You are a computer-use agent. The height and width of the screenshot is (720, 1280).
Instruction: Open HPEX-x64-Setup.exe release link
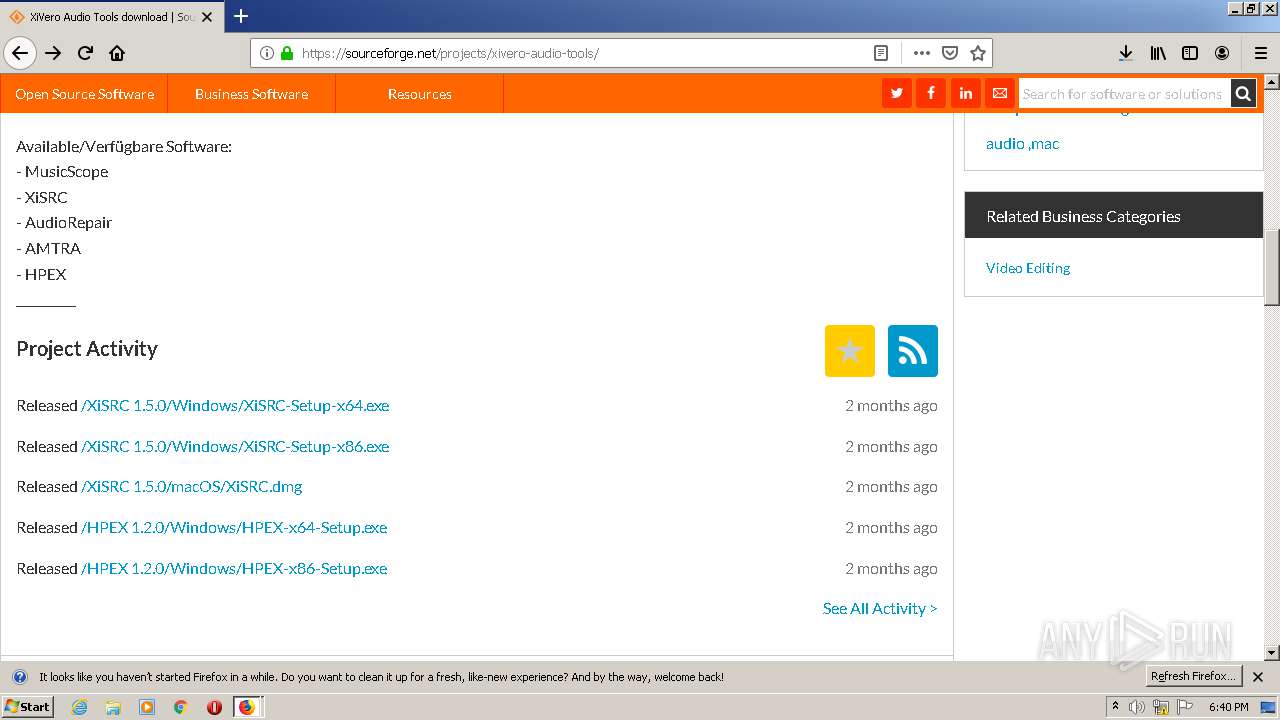234,527
